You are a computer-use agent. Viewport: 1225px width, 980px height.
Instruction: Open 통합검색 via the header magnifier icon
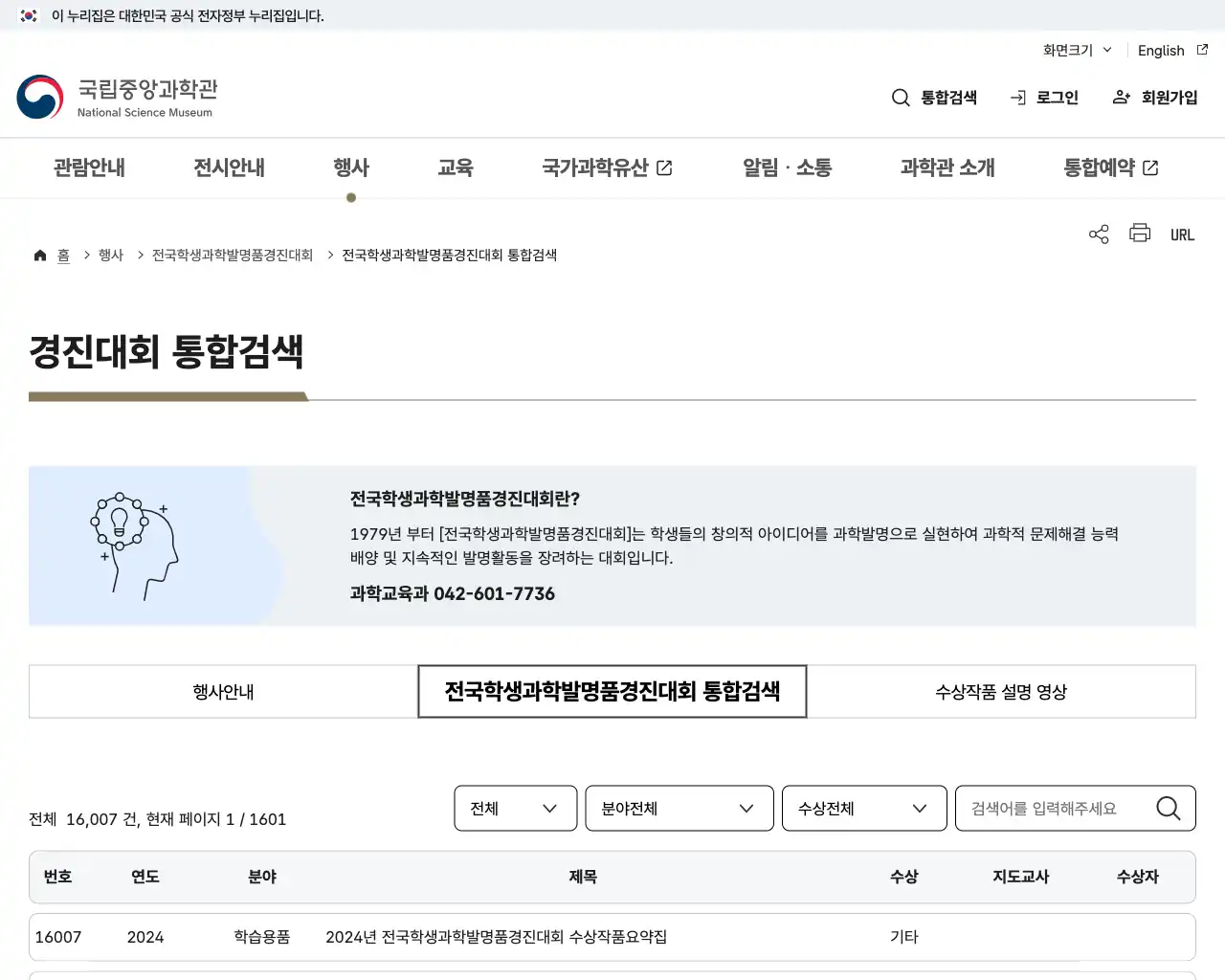(901, 97)
